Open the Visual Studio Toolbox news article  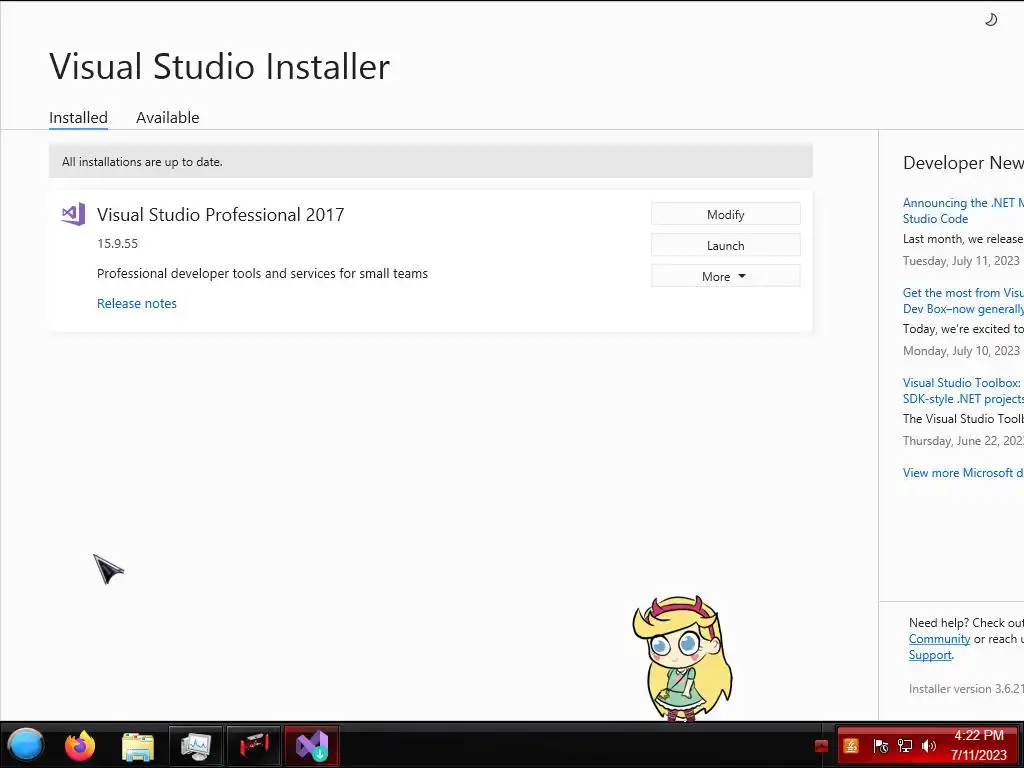click(963, 391)
